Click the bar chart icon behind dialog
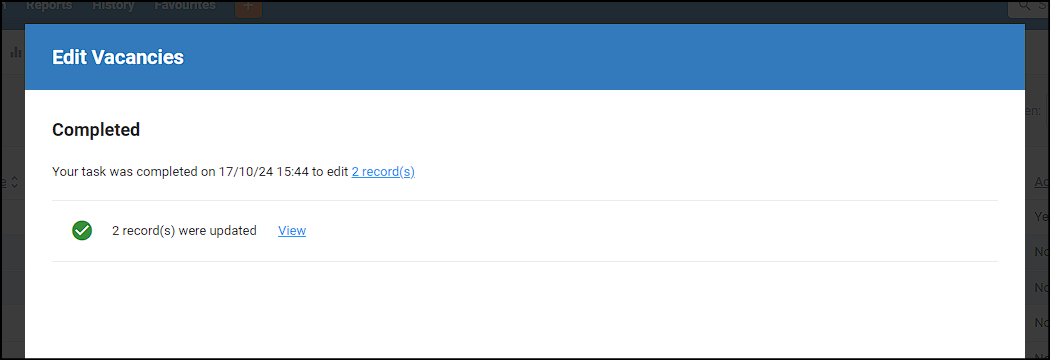This screenshot has height=360, width=1050. pyautogui.click(x=15, y=52)
